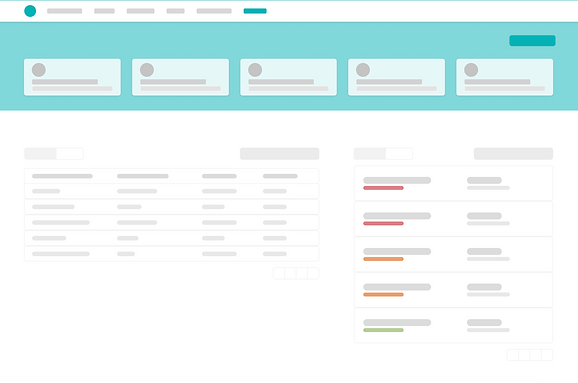This screenshot has width=578, height=383.
Task: Open the first list item with red bar
Action: [x=453, y=183]
